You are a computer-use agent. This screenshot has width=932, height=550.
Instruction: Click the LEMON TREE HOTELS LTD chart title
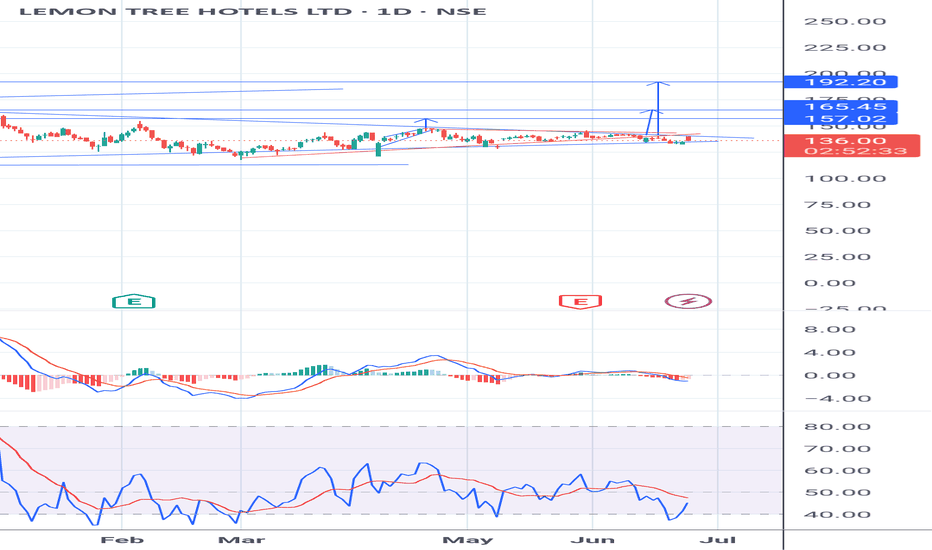coord(253,11)
